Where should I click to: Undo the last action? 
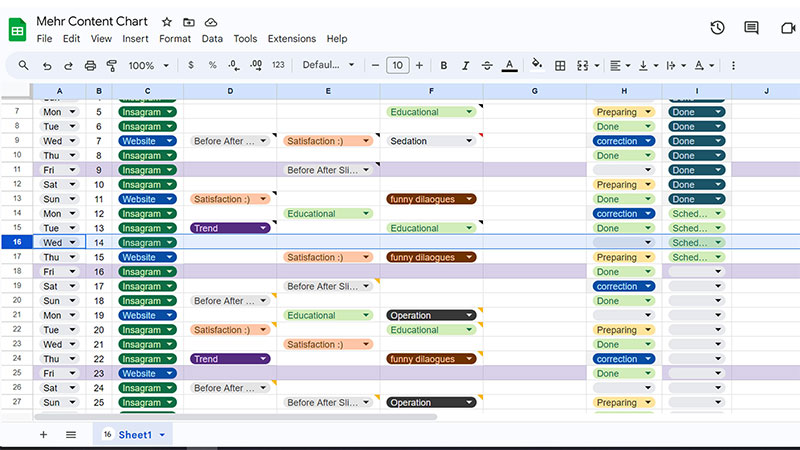[x=47, y=65]
